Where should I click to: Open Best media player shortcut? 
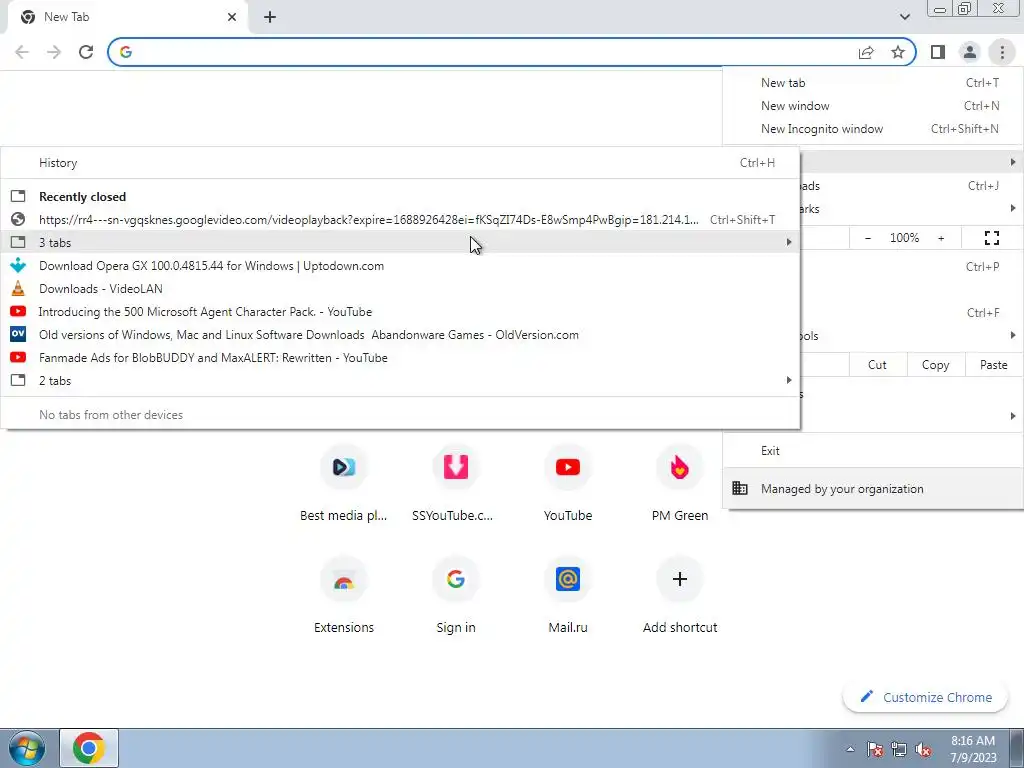coord(344,483)
